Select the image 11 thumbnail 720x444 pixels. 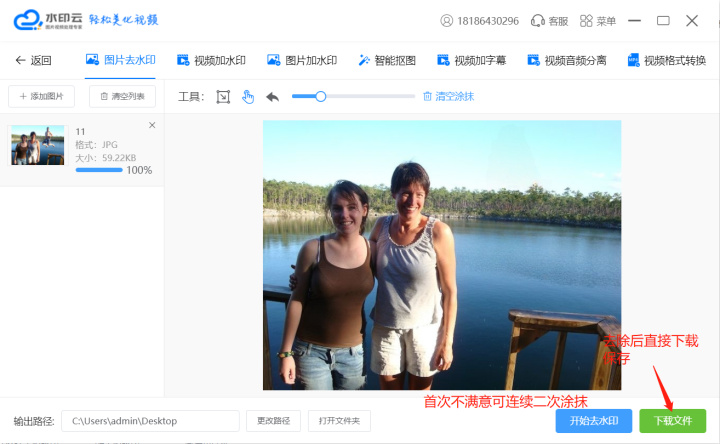click(38, 146)
